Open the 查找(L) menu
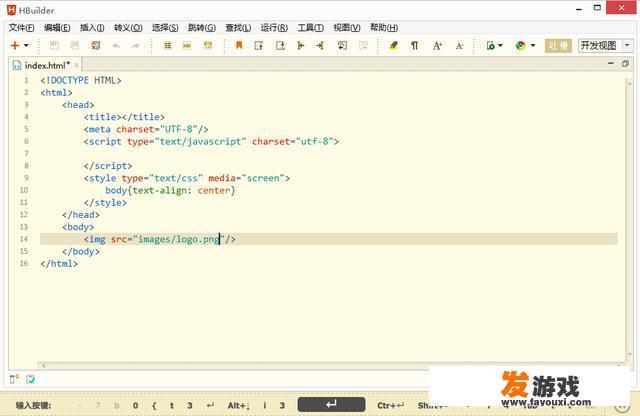640x416 pixels. [238, 27]
